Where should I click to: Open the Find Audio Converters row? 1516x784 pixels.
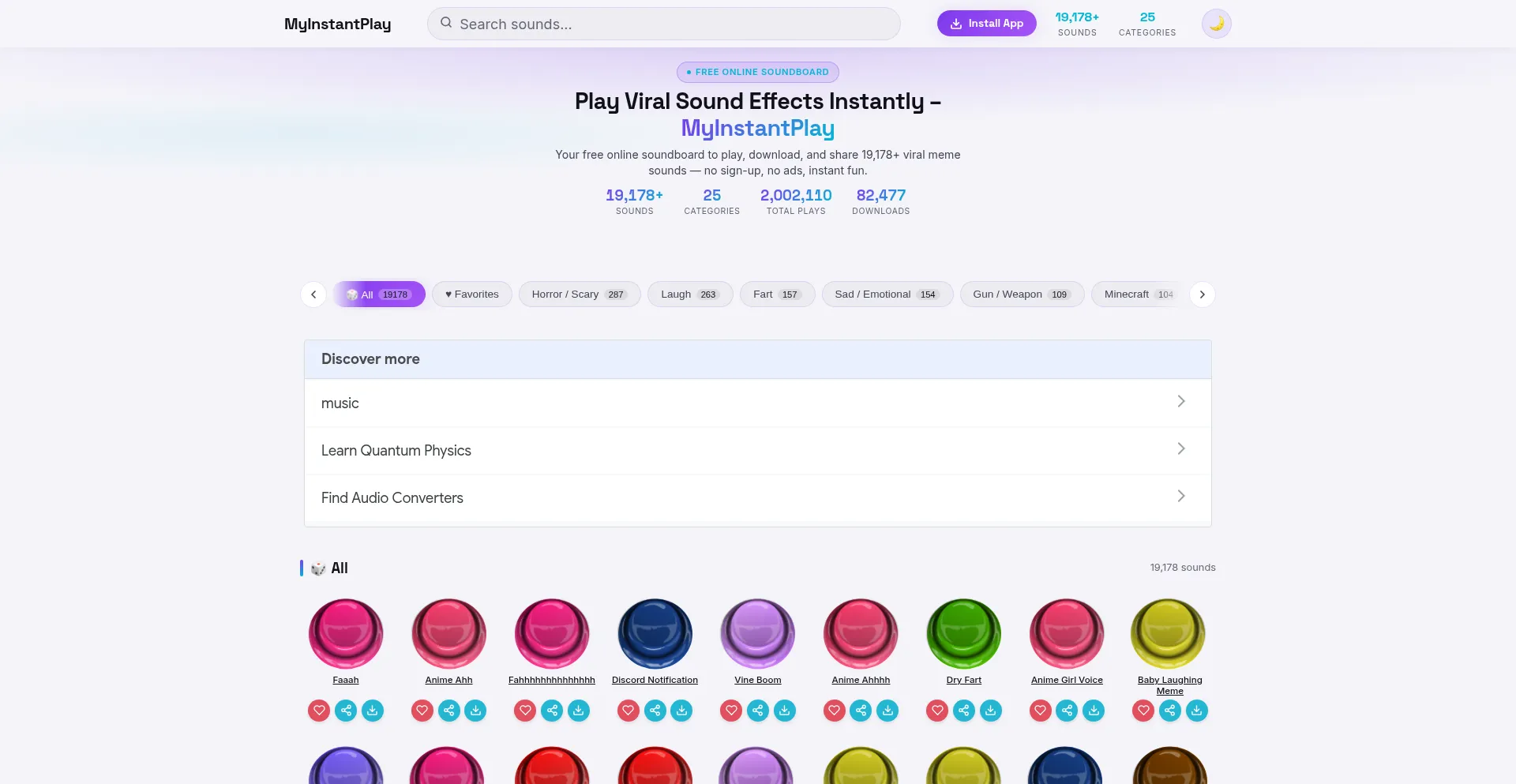pyautogui.click(x=758, y=498)
